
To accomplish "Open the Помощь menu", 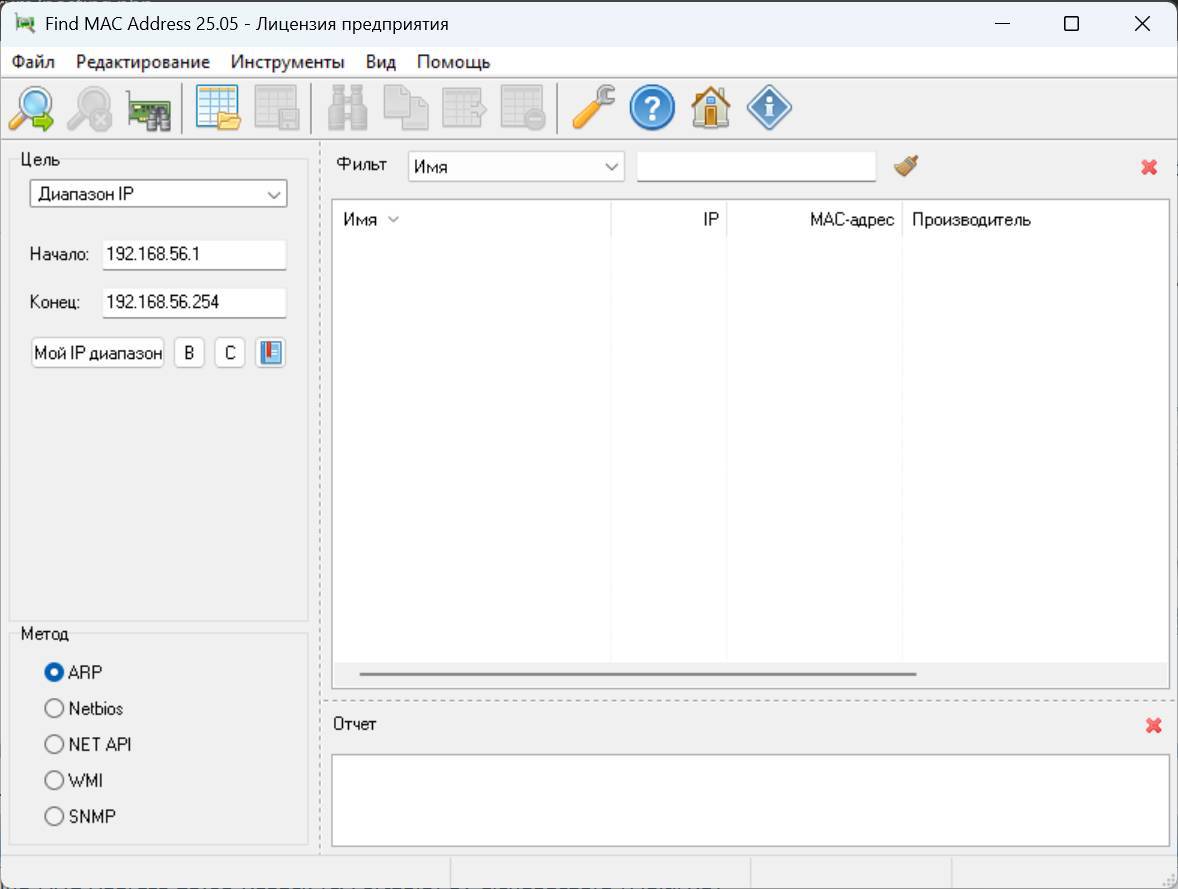I will 454,62.
